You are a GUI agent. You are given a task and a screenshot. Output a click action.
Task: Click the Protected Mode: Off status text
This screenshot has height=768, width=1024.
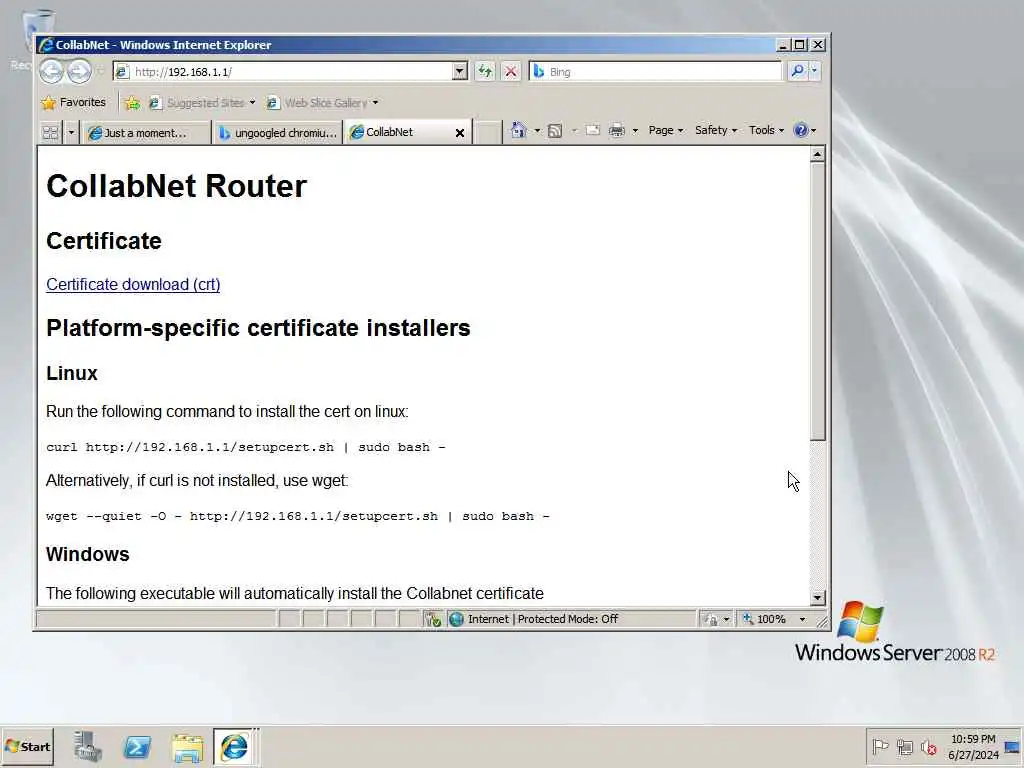pos(568,619)
